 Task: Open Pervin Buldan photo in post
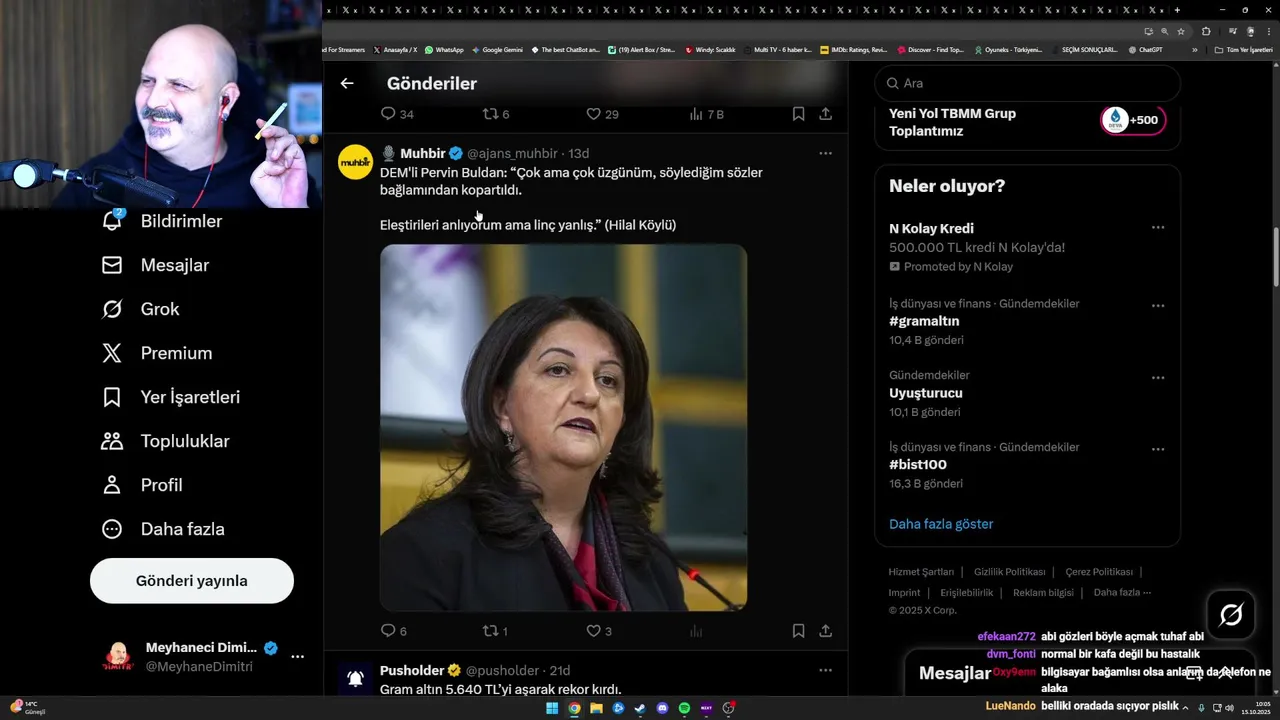(x=563, y=427)
